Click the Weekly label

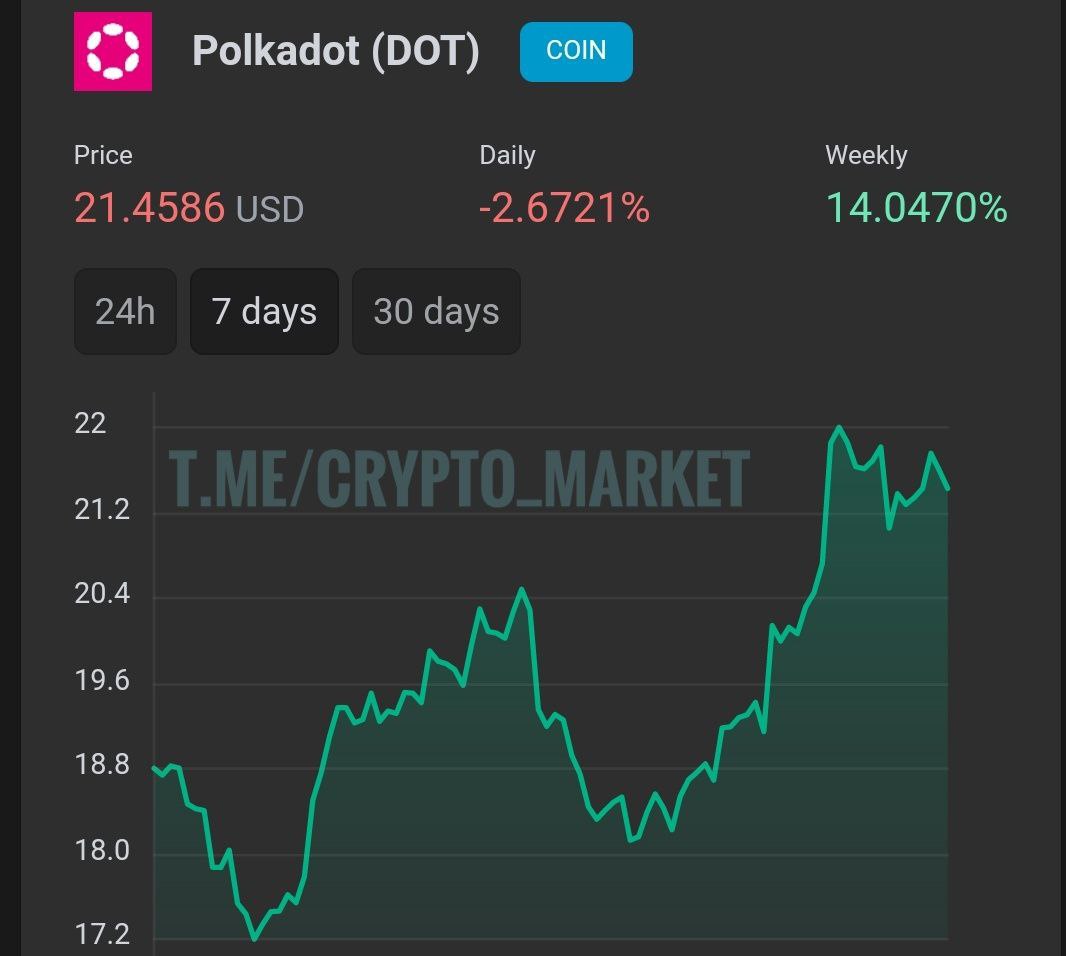(866, 155)
